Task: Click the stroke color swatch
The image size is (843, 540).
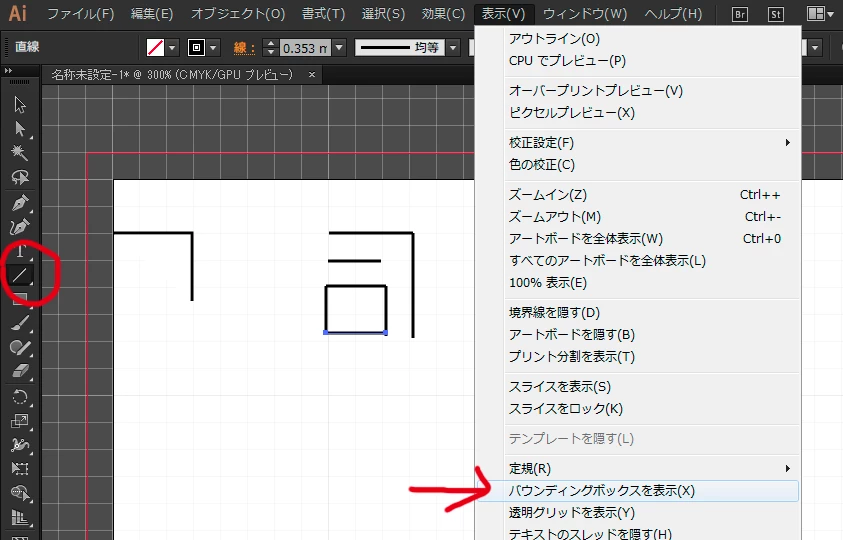Action: pos(196,47)
